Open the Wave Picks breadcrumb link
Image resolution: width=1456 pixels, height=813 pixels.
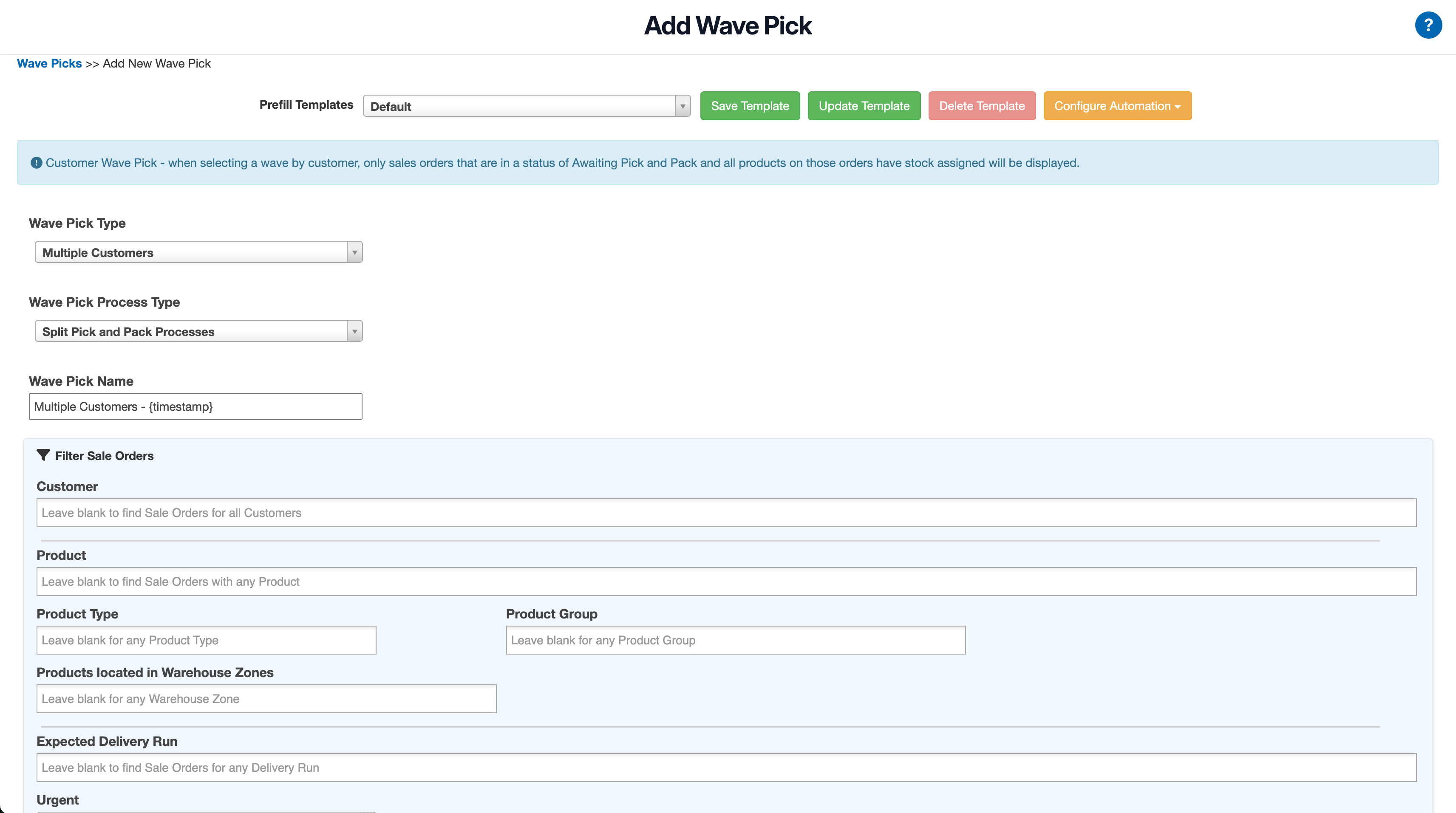(49, 63)
